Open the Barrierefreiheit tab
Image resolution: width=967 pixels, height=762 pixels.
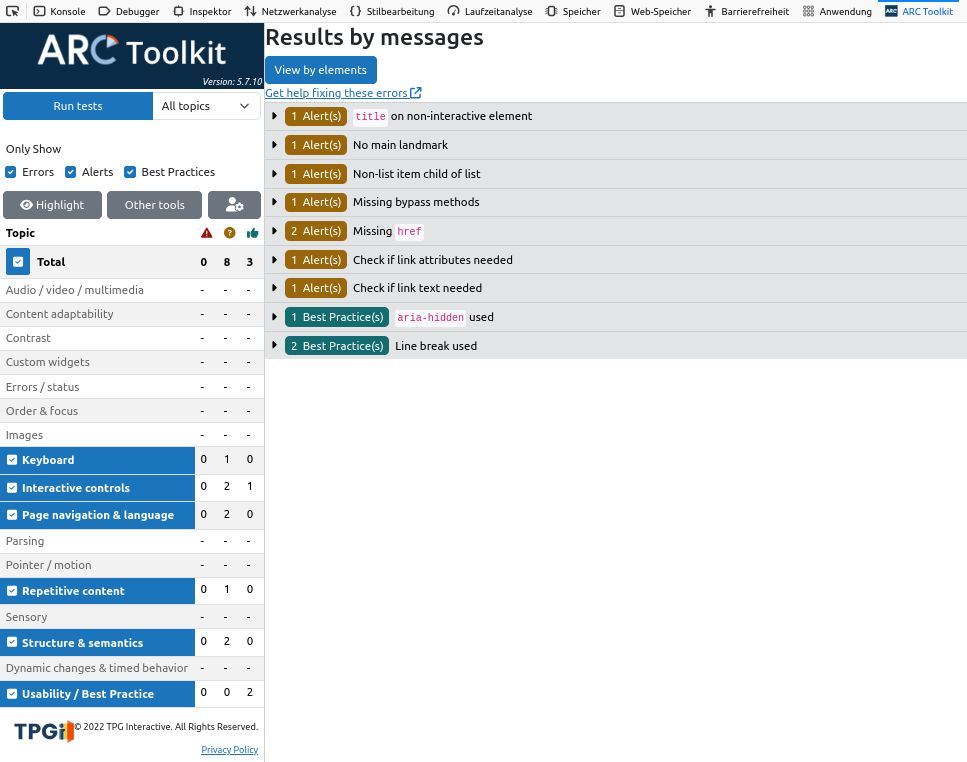[x=746, y=11]
